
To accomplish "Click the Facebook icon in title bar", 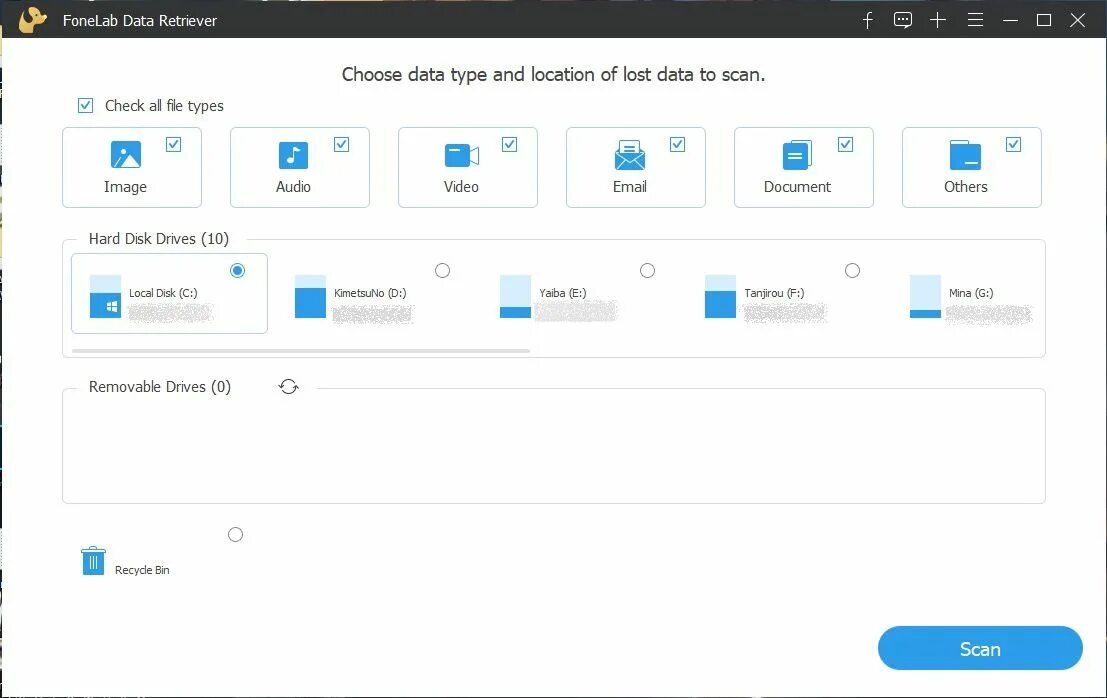I will 868,20.
